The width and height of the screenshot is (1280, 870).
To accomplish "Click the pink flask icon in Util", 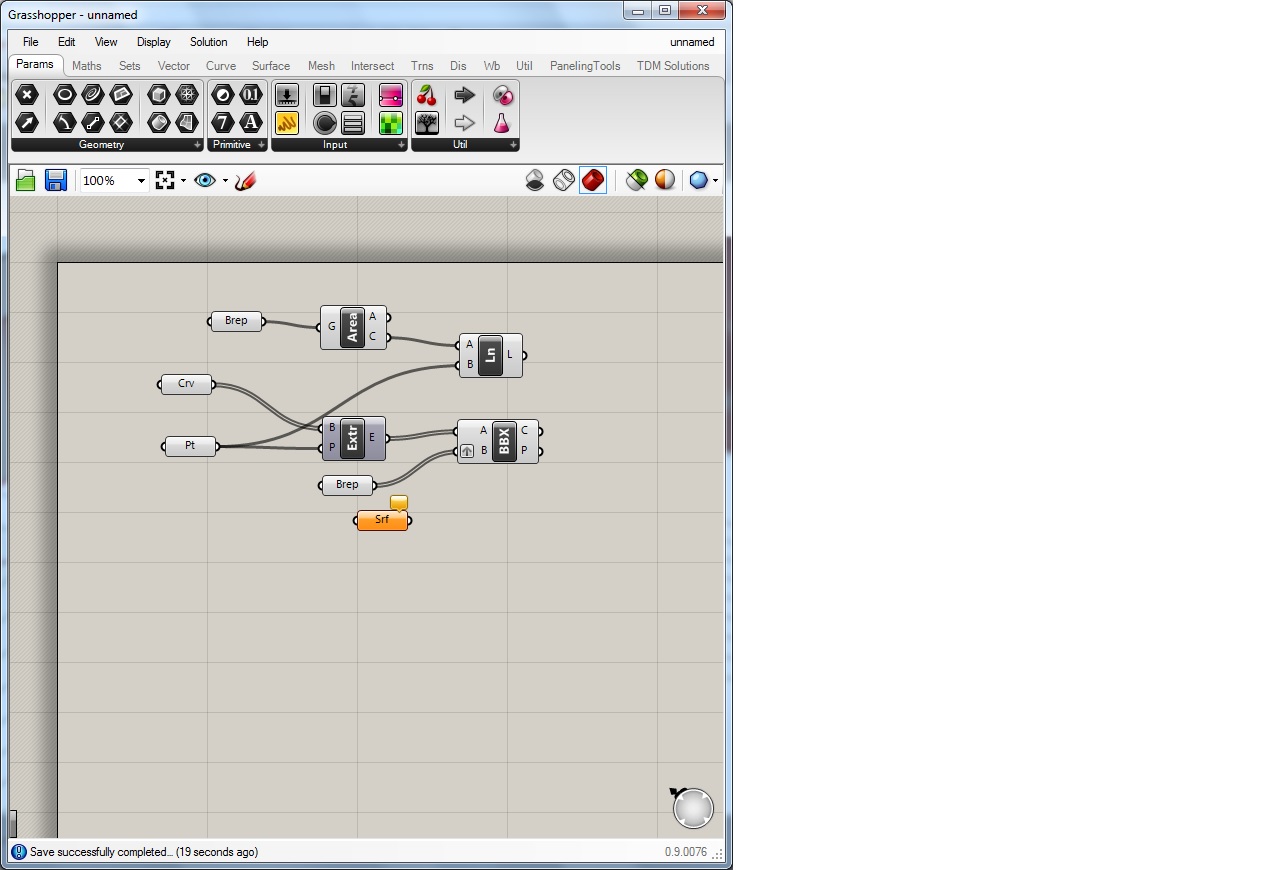I will coord(502,123).
